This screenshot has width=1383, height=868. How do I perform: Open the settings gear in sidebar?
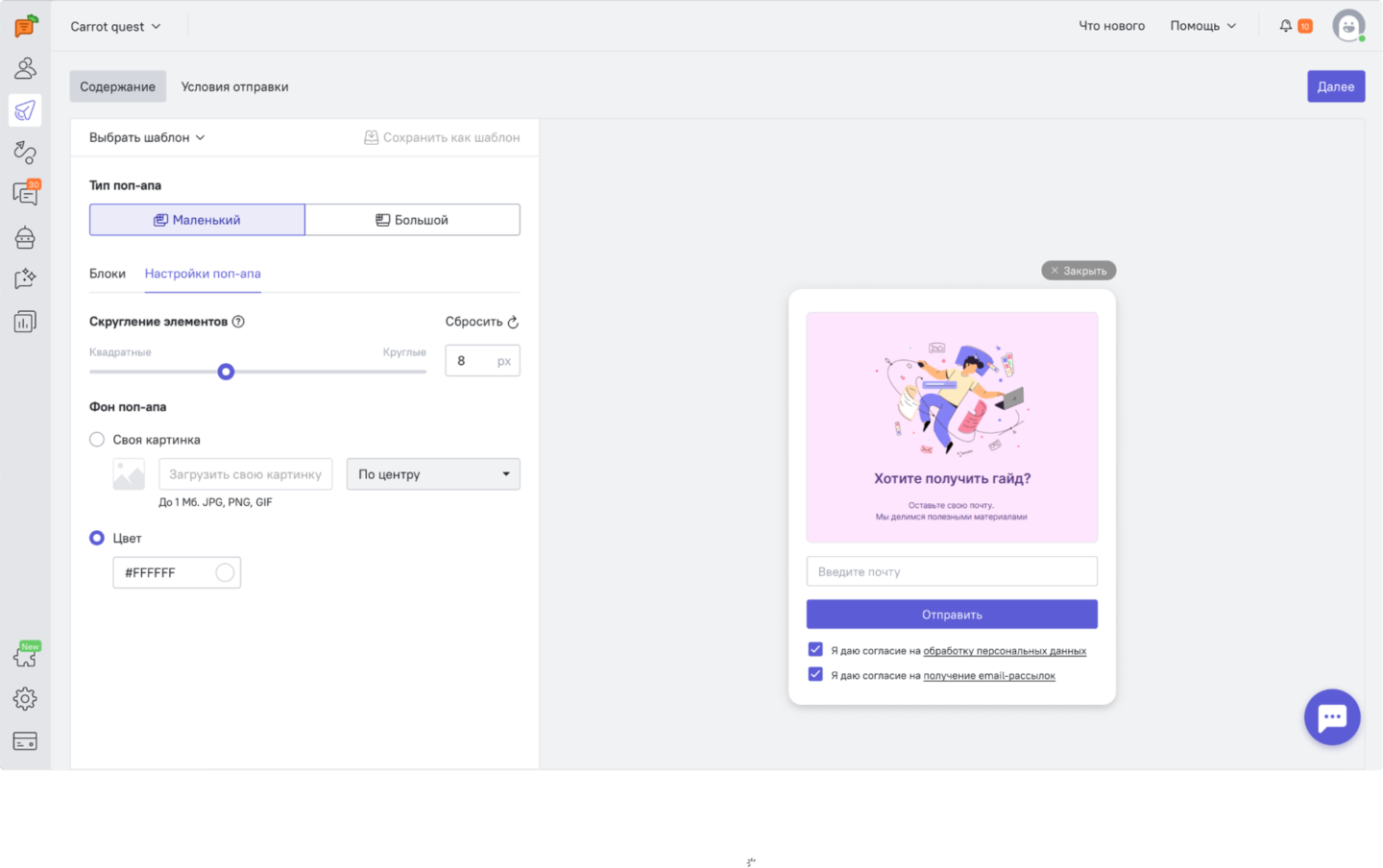pos(25,699)
